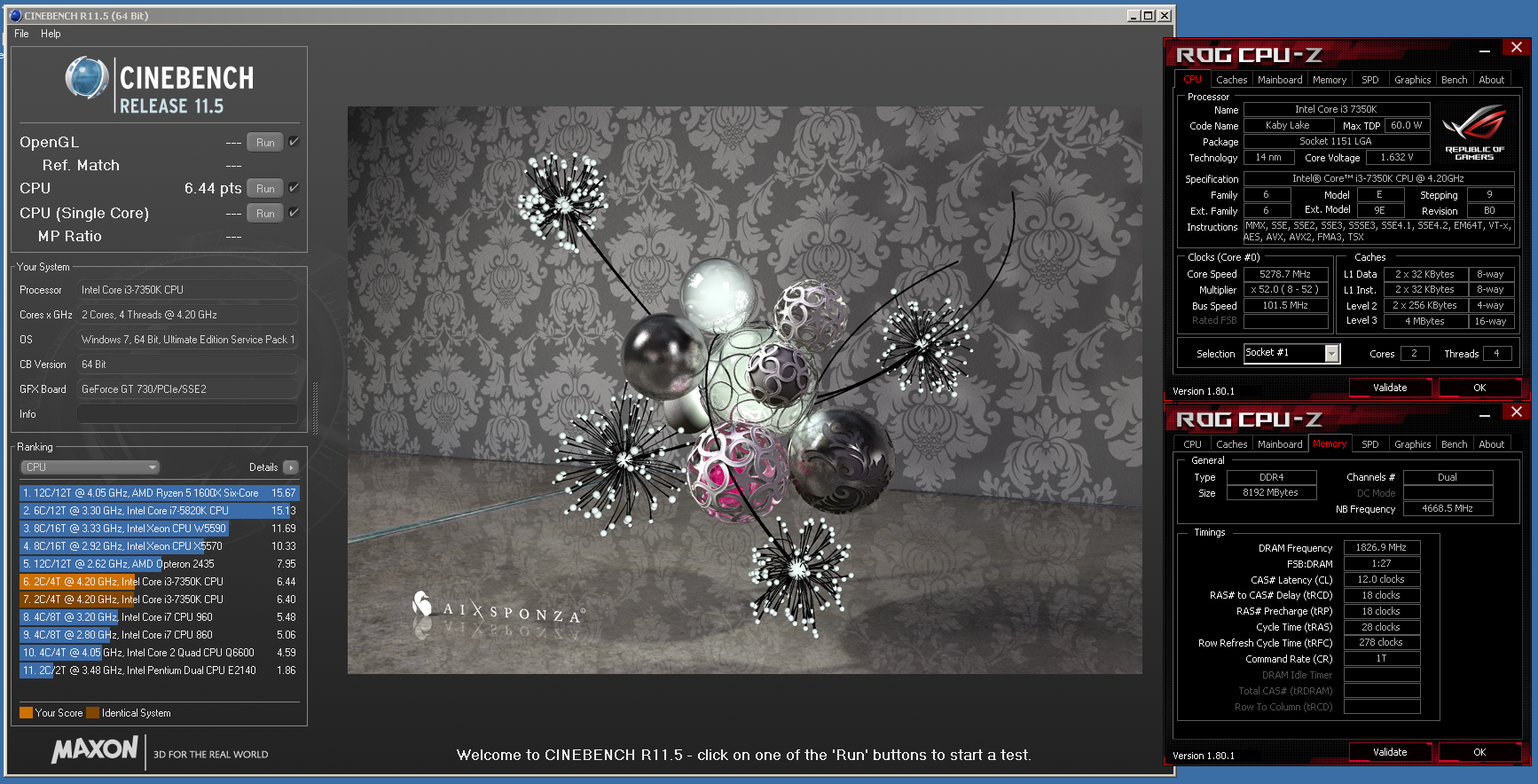Select ranking entry AMD Ryzen 5 1600X
The width and height of the screenshot is (1538, 784).
point(160,493)
